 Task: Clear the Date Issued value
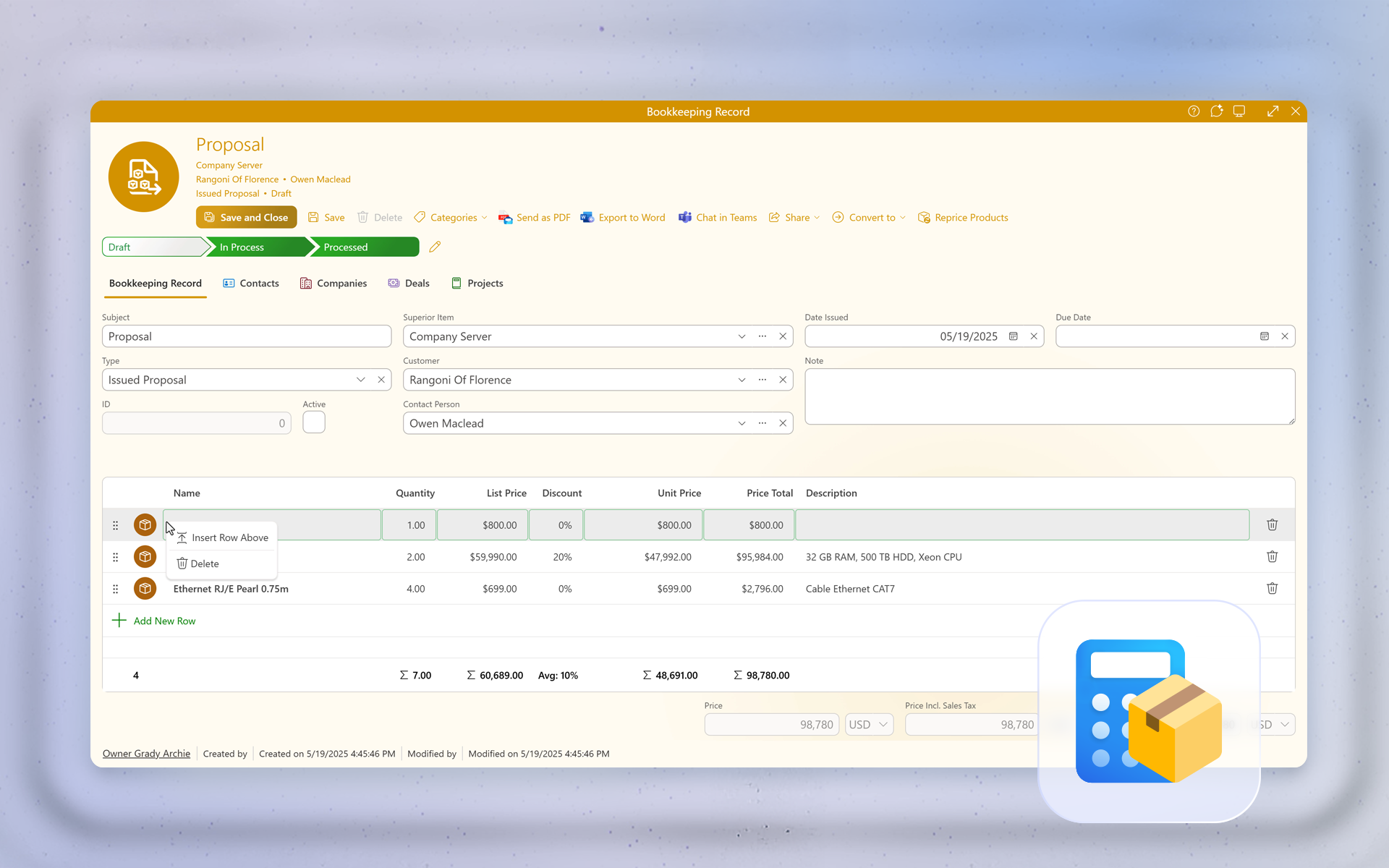(x=1034, y=336)
